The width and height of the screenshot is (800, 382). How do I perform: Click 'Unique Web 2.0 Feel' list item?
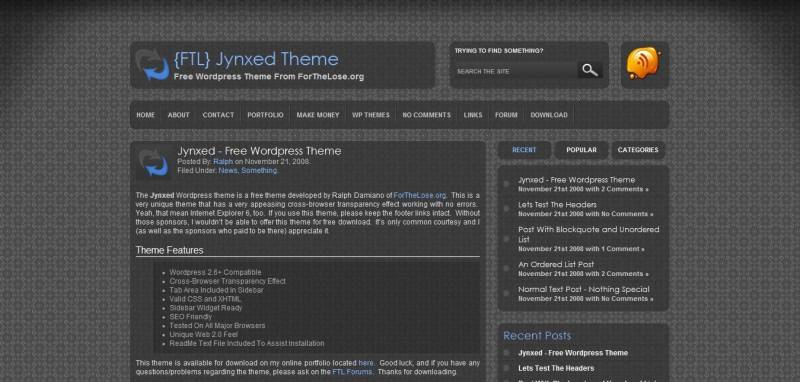[x=204, y=335]
